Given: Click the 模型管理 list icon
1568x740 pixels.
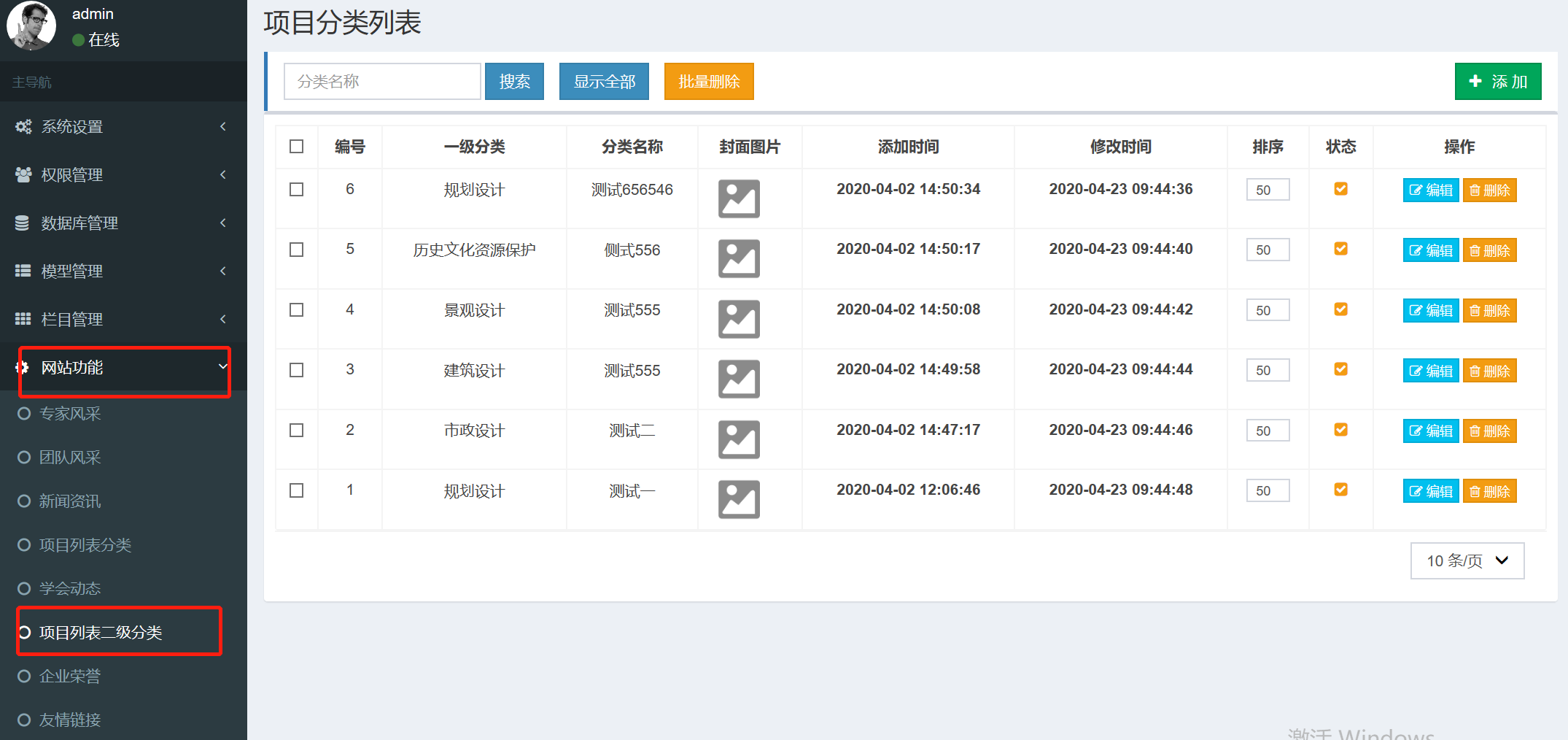Looking at the screenshot, I should (x=23, y=271).
